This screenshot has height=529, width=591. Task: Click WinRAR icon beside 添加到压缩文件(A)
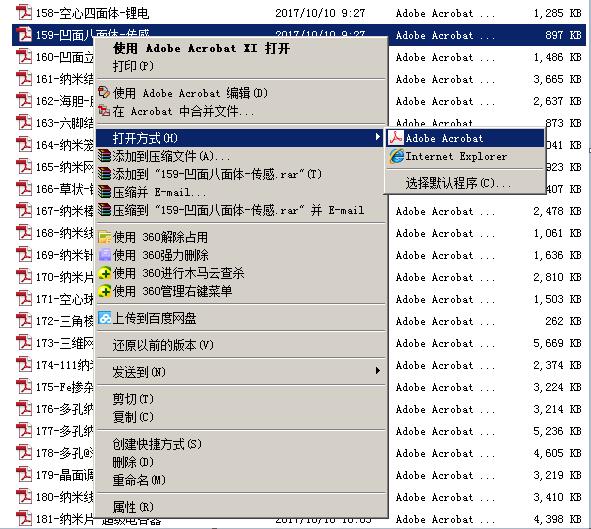click(x=104, y=156)
